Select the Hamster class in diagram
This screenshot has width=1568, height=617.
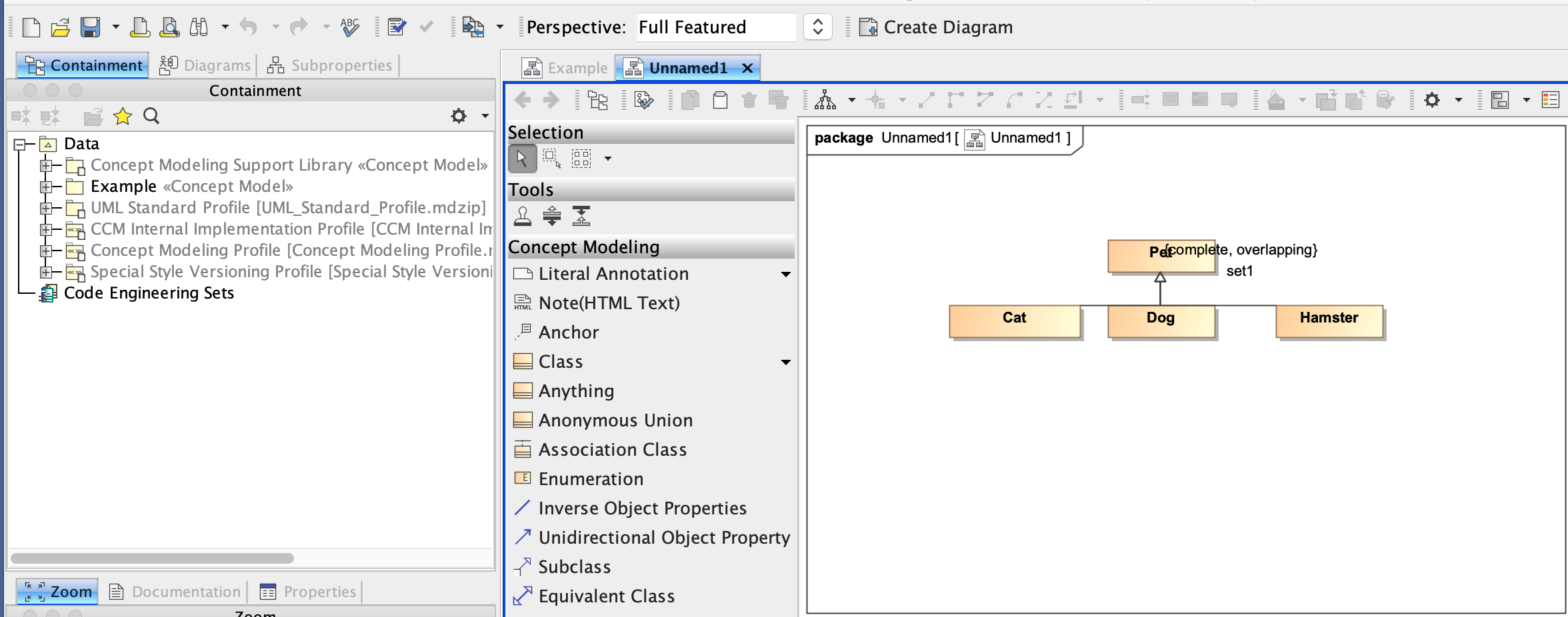point(1329,320)
